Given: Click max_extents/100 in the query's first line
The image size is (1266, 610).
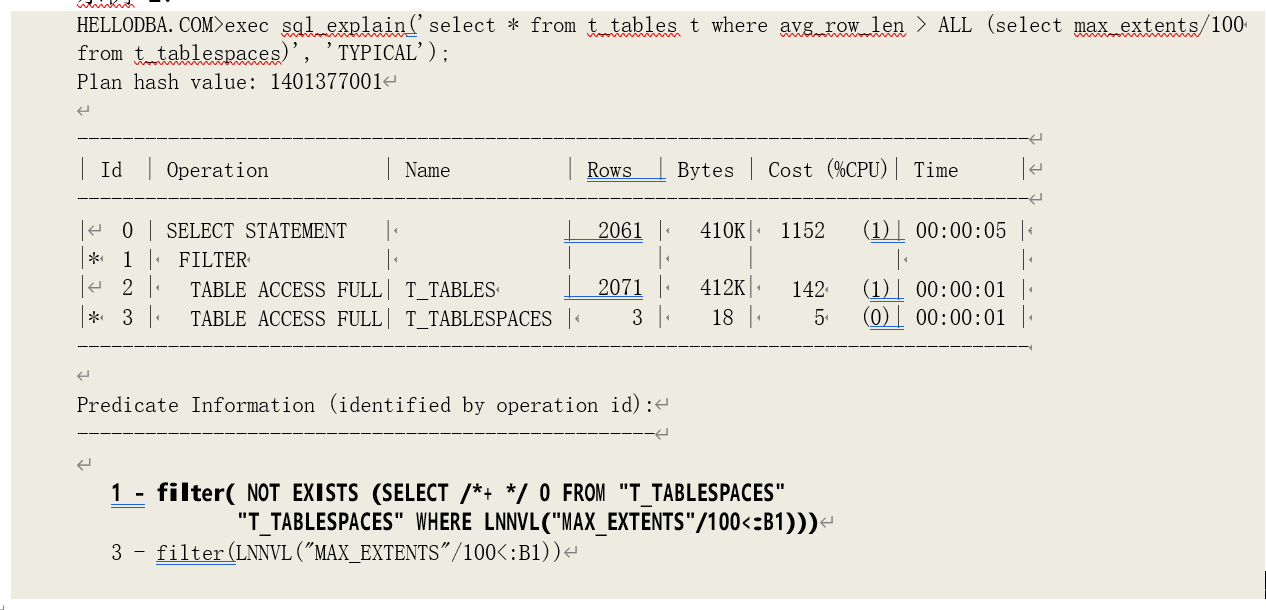Looking at the screenshot, I should [x=1159, y=26].
